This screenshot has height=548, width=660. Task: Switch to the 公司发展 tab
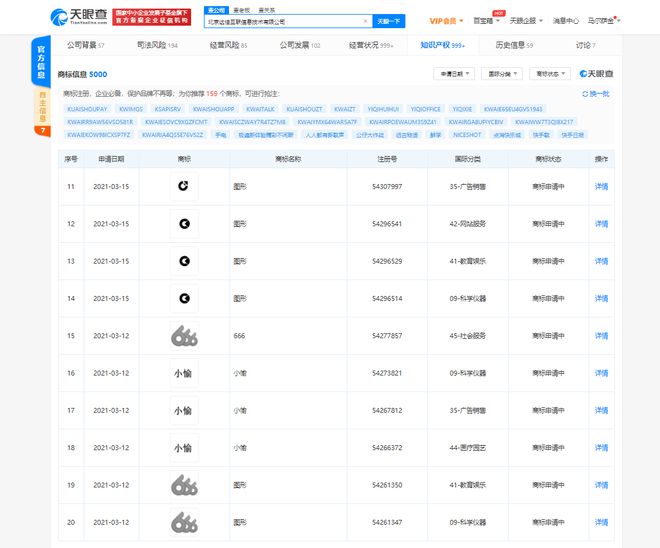coord(300,45)
